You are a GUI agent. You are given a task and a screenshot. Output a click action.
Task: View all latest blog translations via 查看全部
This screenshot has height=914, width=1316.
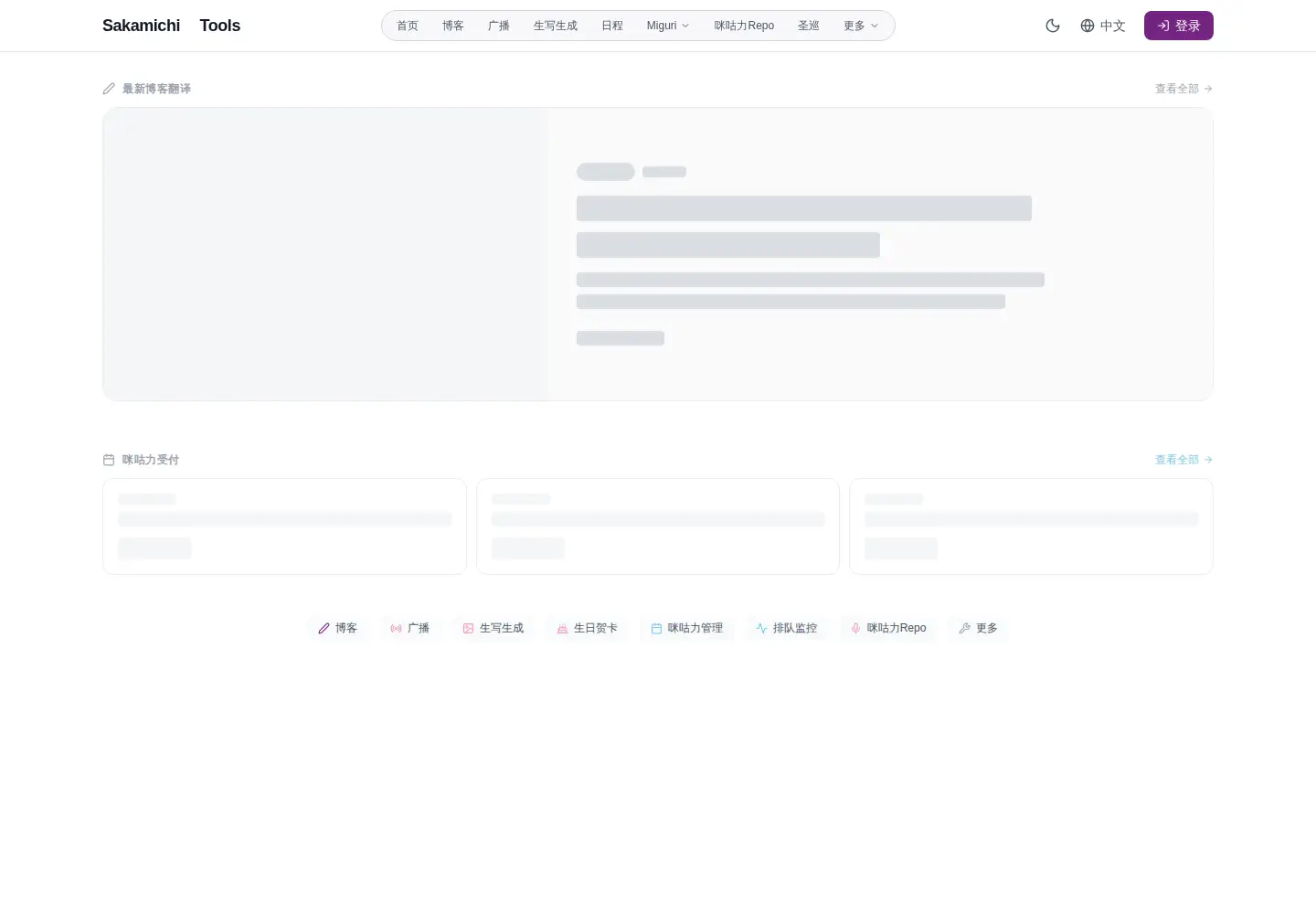pyautogui.click(x=1183, y=89)
